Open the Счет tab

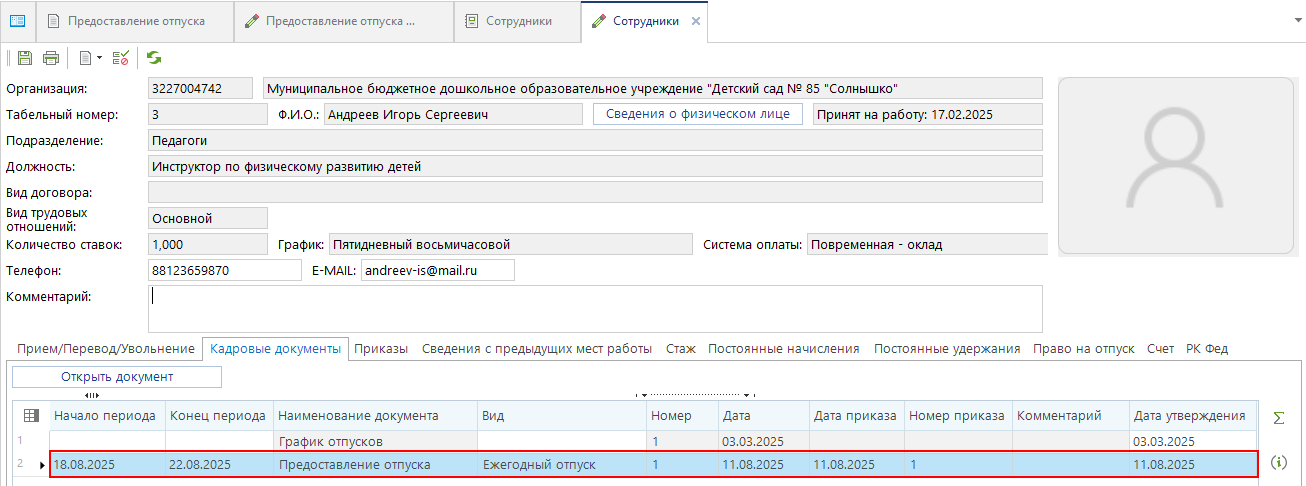point(1160,349)
